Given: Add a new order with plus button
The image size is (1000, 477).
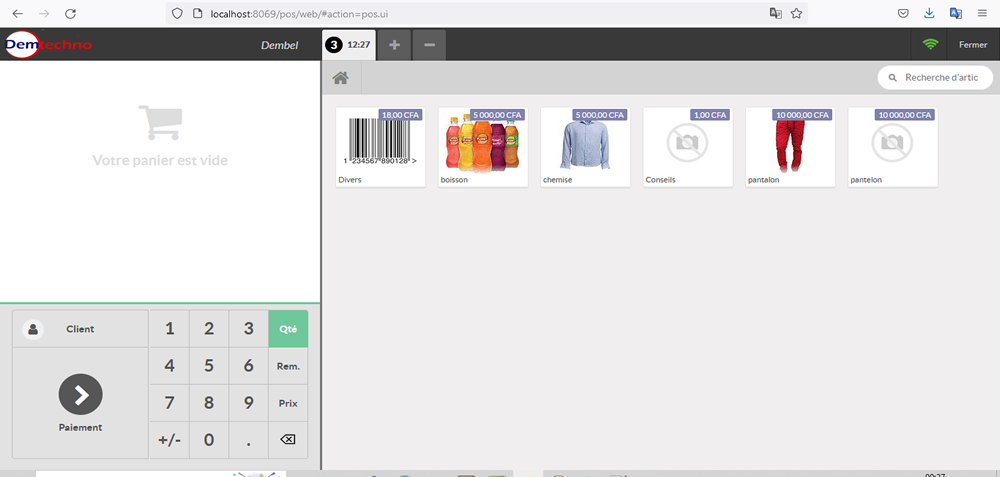Looking at the screenshot, I should click(x=394, y=45).
